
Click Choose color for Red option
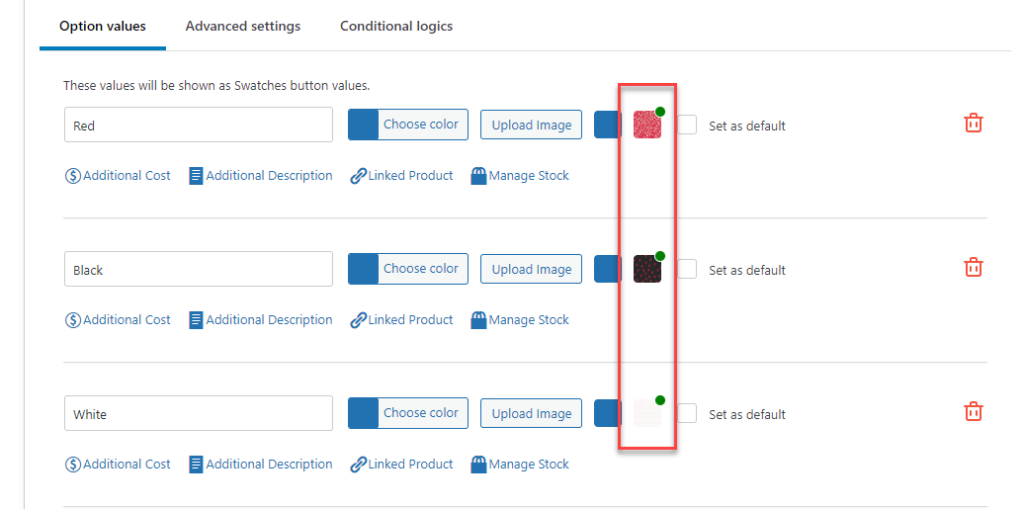421,125
